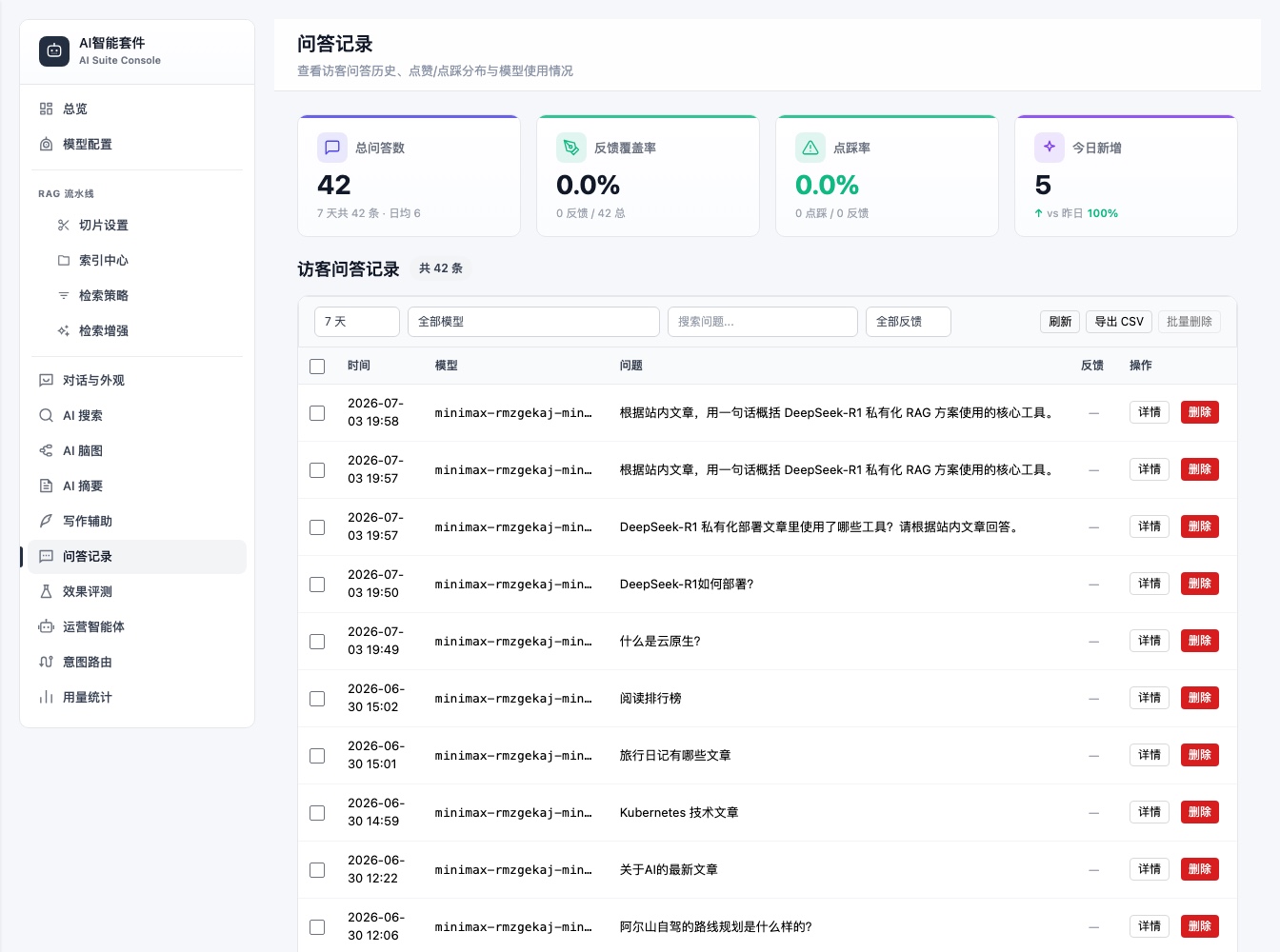This screenshot has height=952, width=1280.
Task: Click the 100% growth value in 今日新增
Action: click(1103, 213)
